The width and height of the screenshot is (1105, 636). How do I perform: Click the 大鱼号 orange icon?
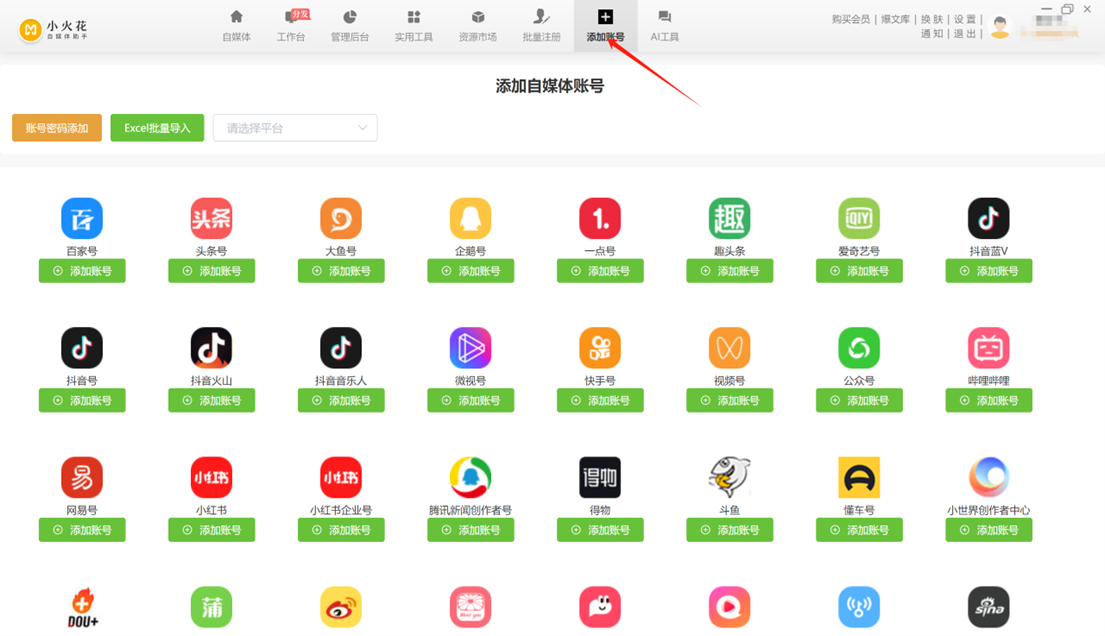click(341, 219)
